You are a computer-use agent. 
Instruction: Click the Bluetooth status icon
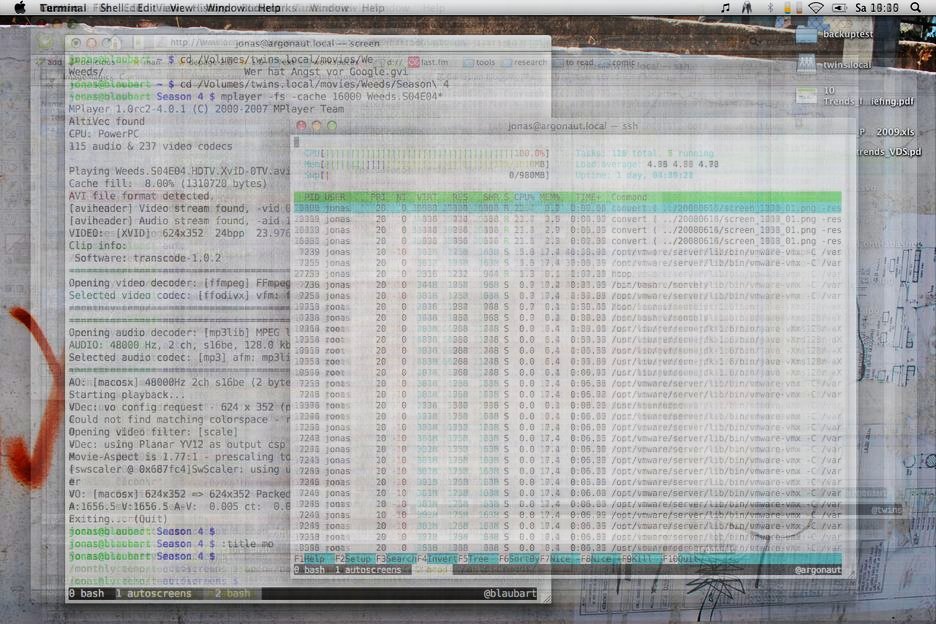(x=770, y=8)
